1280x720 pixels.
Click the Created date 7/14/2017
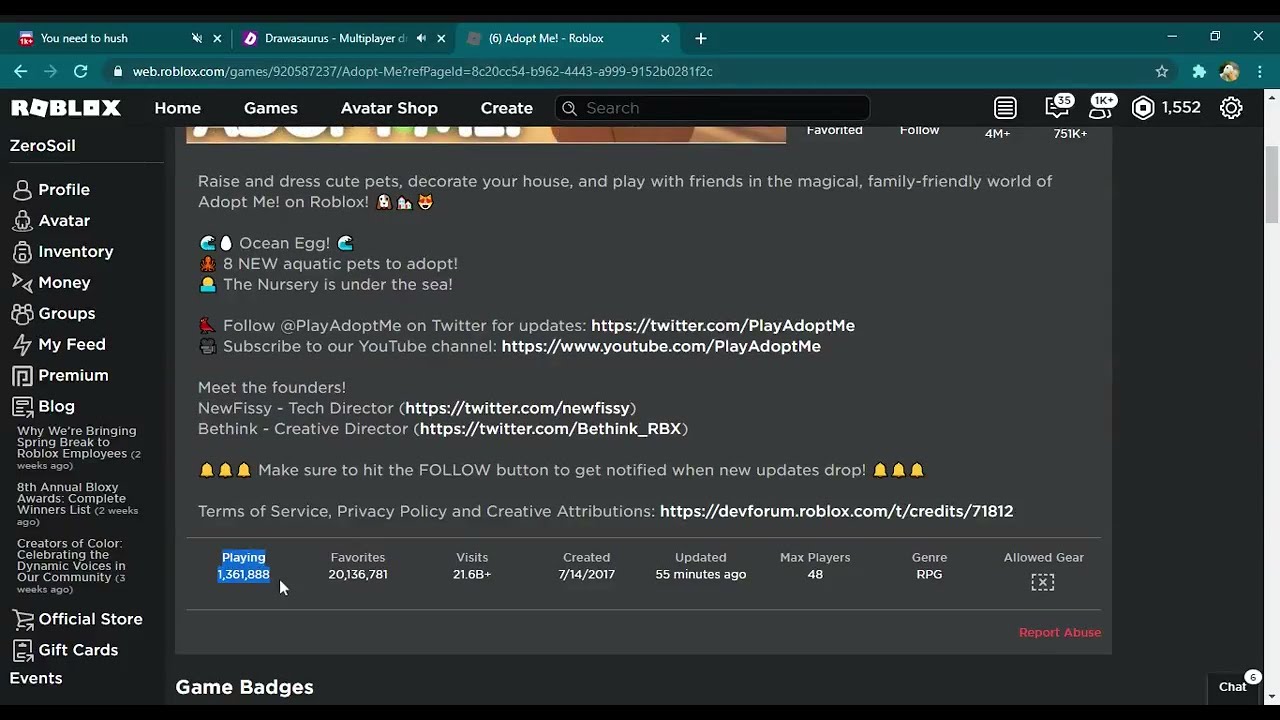tap(586, 575)
